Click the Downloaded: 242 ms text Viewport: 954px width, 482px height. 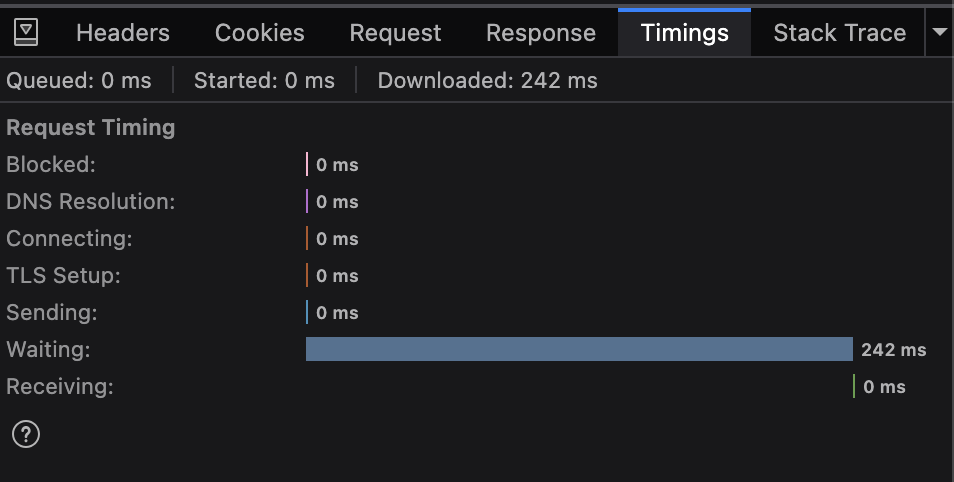pyautogui.click(x=487, y=81)
